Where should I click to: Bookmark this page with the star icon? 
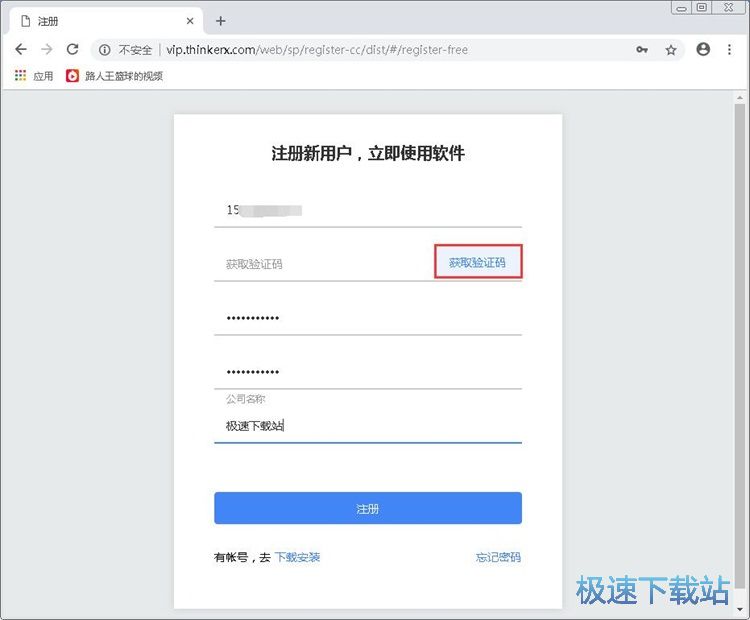click(x=671, y=50)
